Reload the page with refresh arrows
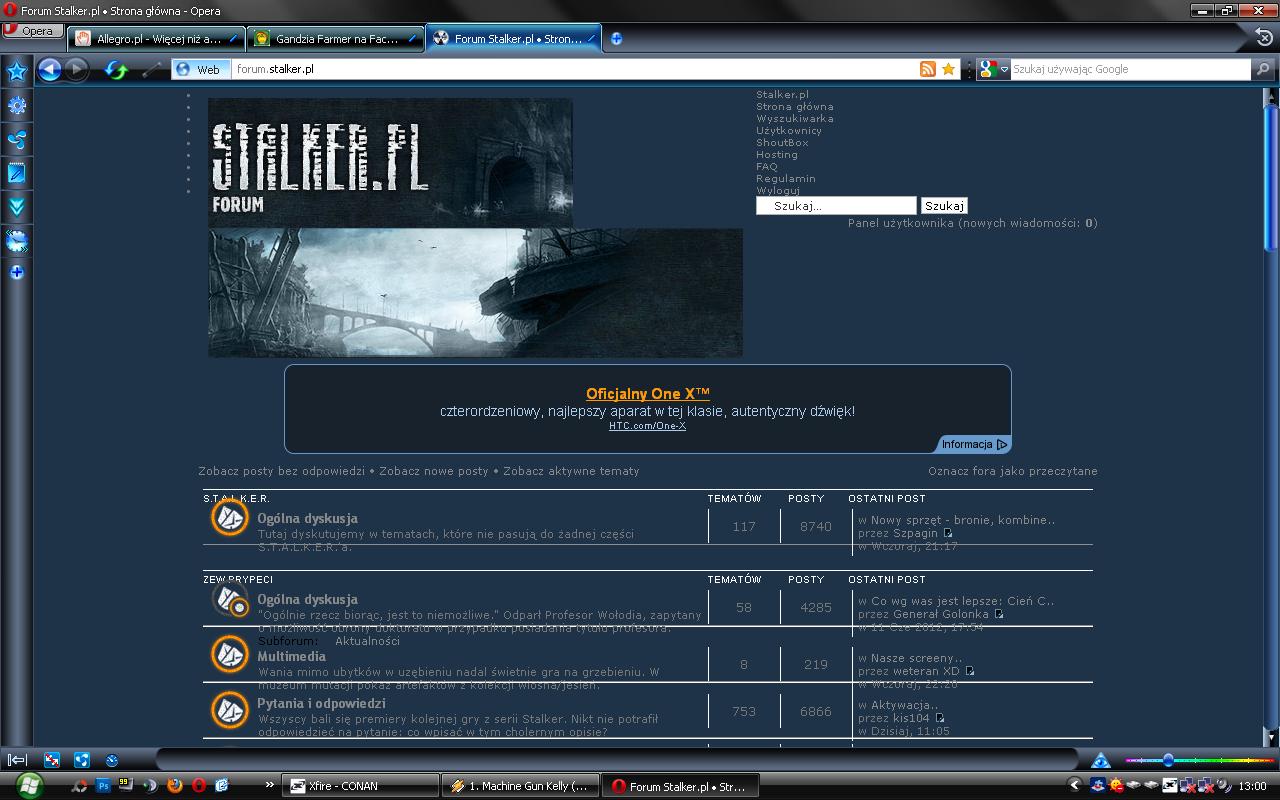Viewport: 1280px width, 800px height. point(117,69)
